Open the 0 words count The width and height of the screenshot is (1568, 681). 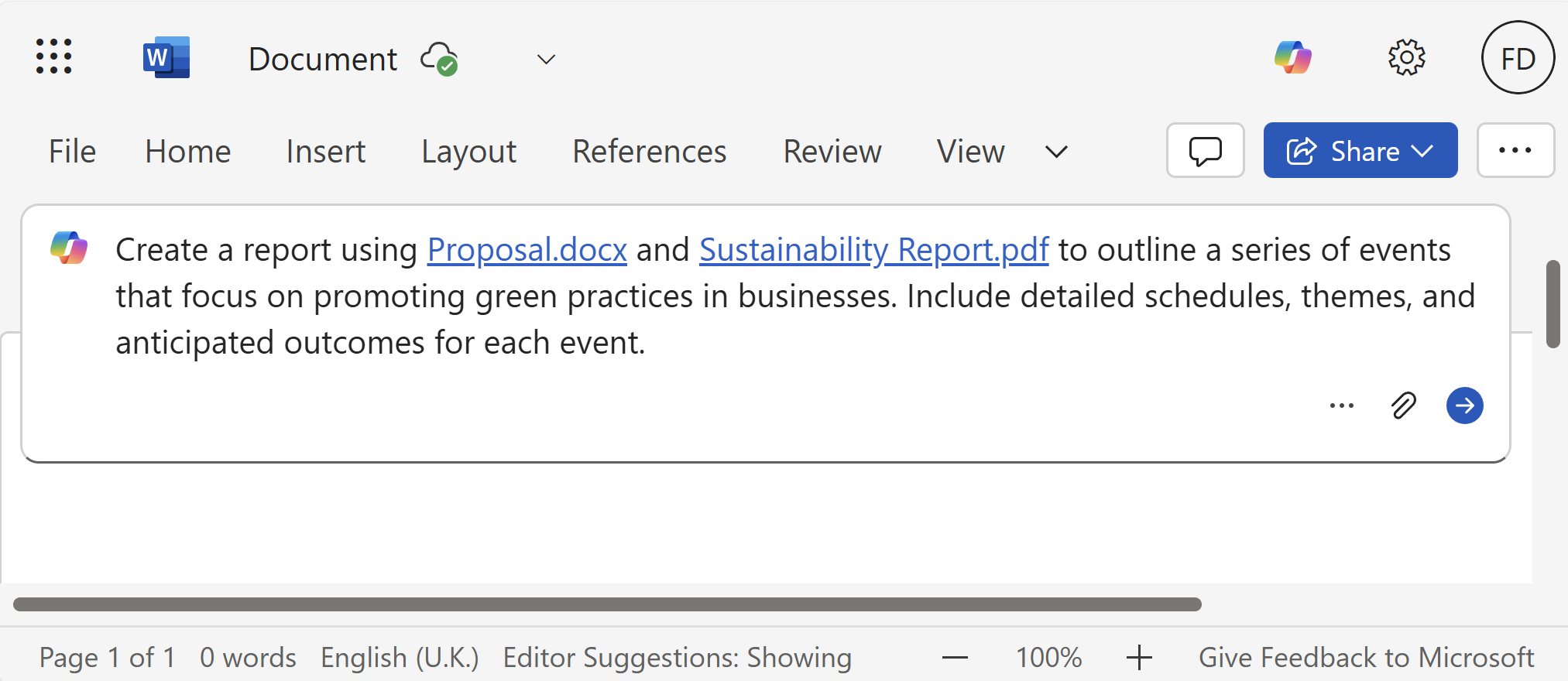tap(248, 658)
